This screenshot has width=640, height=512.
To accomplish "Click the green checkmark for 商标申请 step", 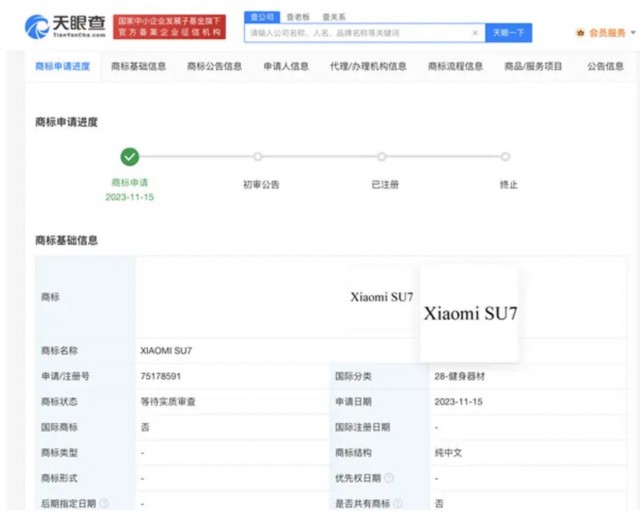I will pyautogui.click(x=130, y=157).
